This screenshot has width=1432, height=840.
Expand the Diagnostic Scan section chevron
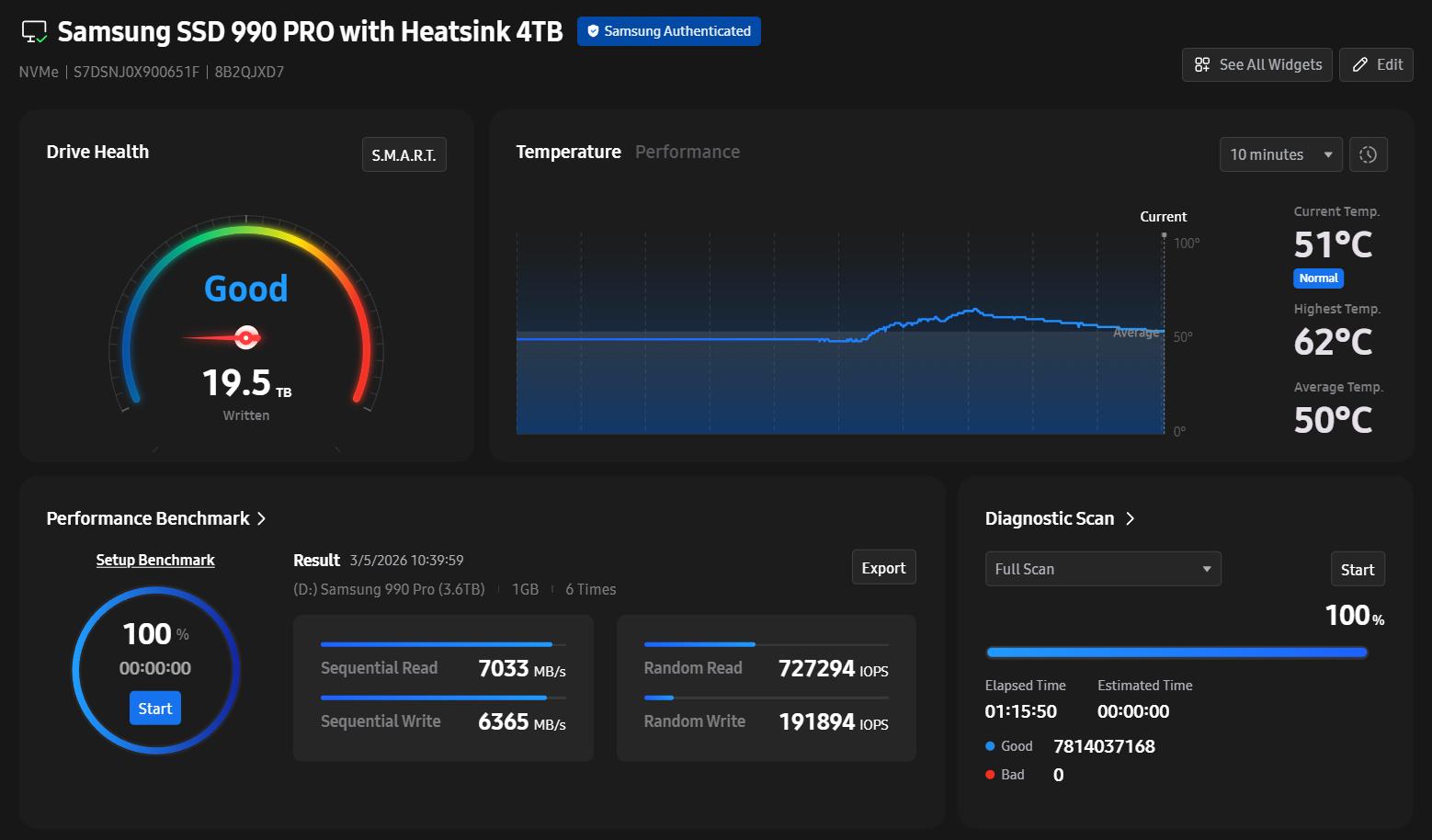coord(1131,519)
